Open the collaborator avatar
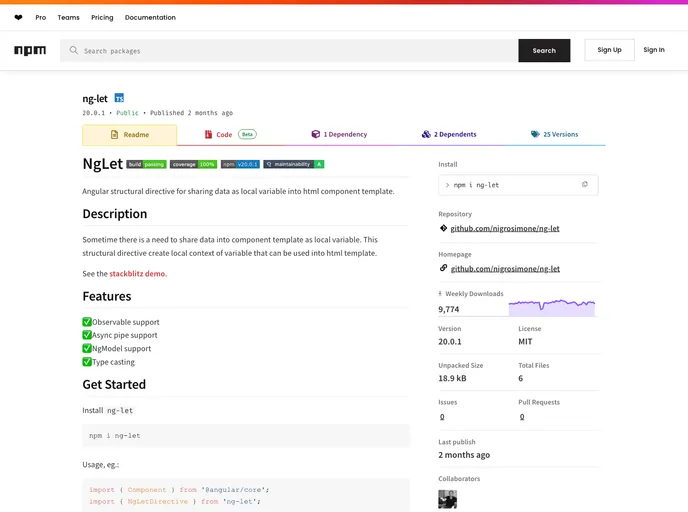The image size is (688, 512). [447, 498]
